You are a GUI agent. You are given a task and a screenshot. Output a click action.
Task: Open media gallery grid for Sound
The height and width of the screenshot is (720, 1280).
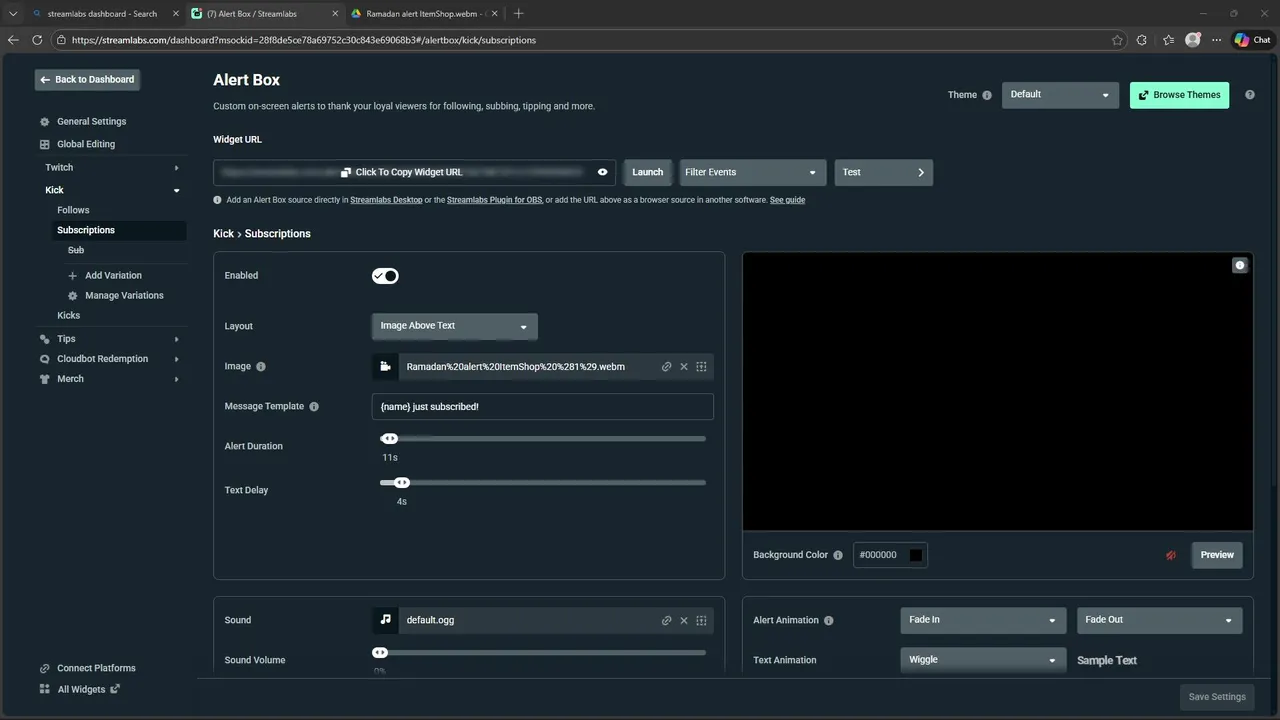click(x=702, y=620)
